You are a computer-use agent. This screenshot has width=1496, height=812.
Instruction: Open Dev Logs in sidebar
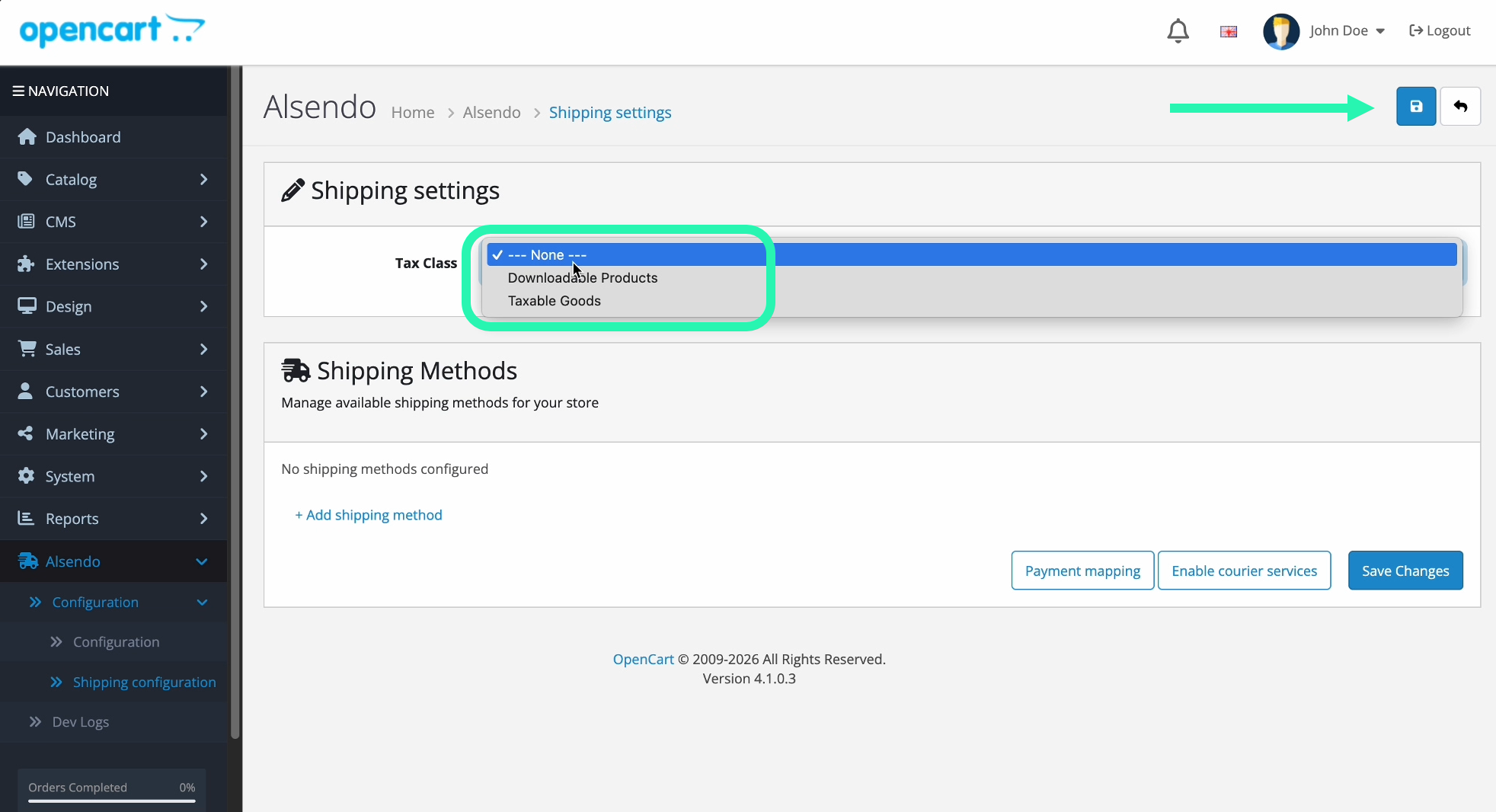pyautogui.click(x=81, y=722)
